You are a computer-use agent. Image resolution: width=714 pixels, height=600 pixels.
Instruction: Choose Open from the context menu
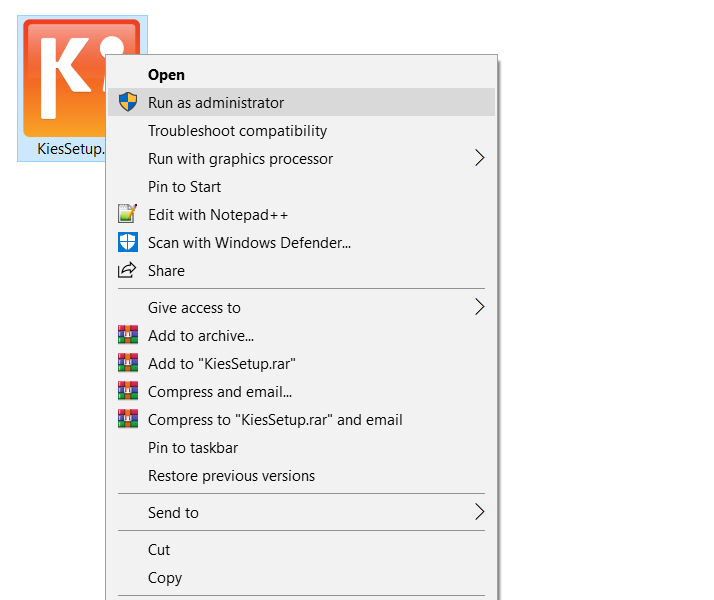click(x=301, y=75)
